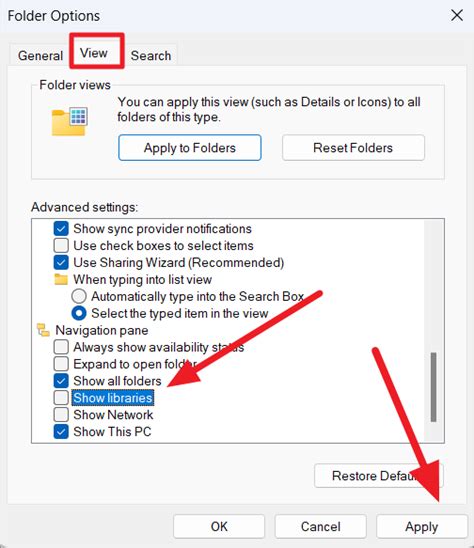Select Automatically type into the Search Box
Viewport: 474px width, 548px height.
tap(79, 296)
